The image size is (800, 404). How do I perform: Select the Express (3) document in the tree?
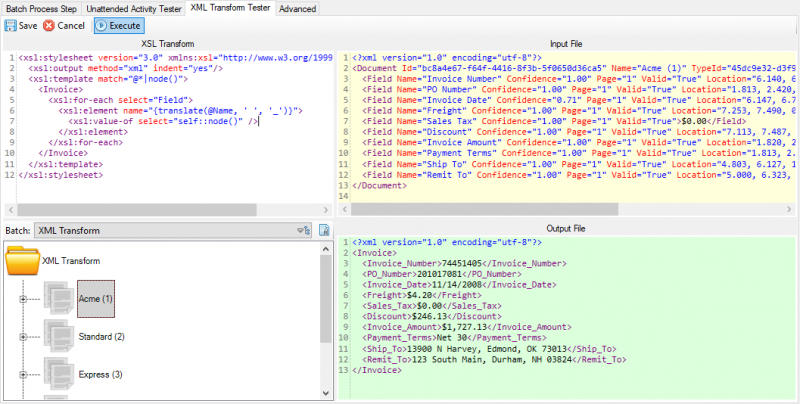pyautogui.click(x=102, y=375)
